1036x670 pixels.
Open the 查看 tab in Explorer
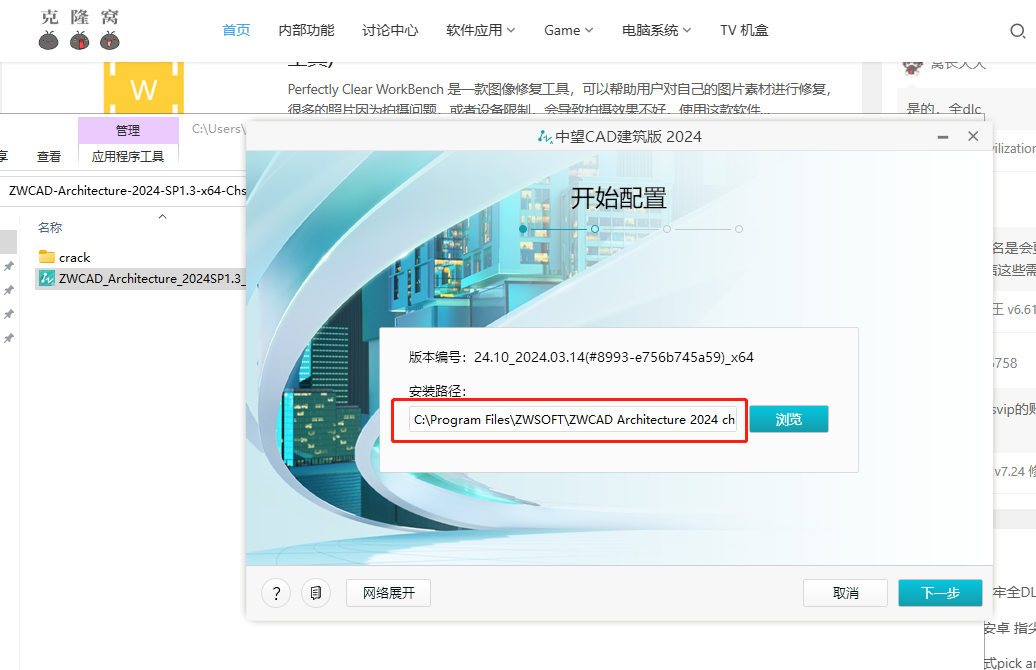pos(49,157)
